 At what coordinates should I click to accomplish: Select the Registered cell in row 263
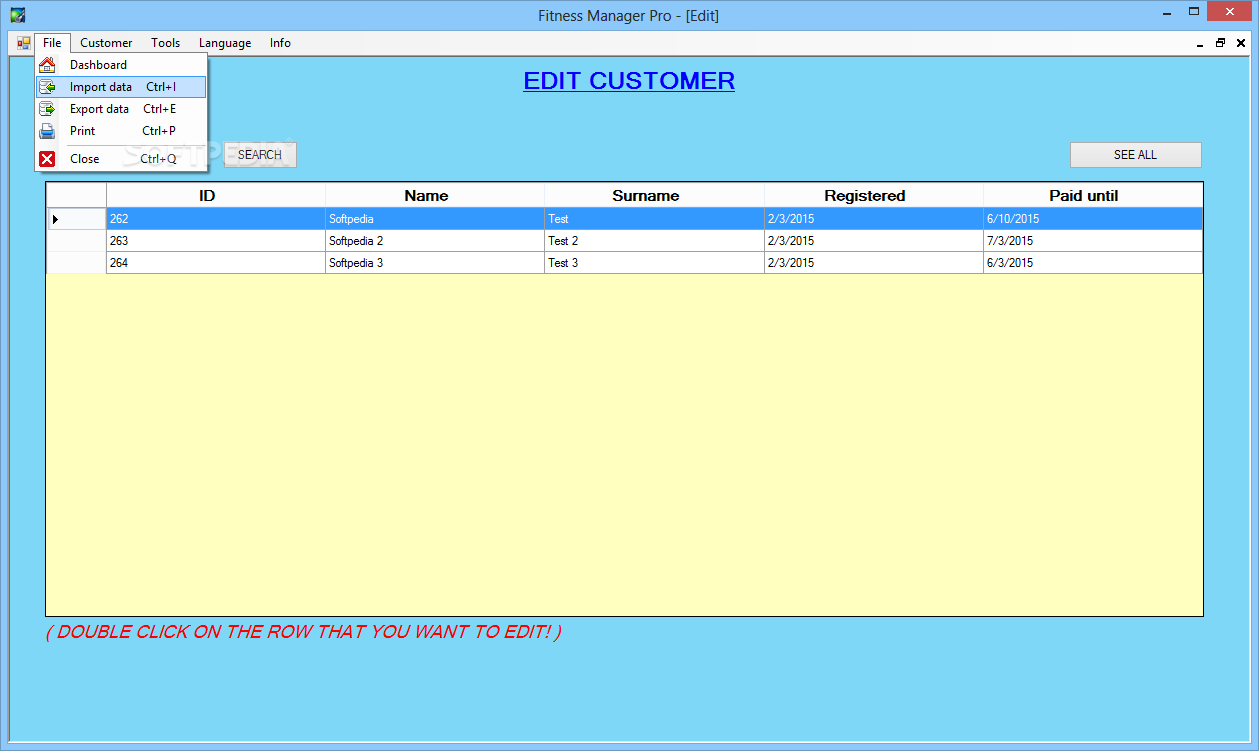874,241
